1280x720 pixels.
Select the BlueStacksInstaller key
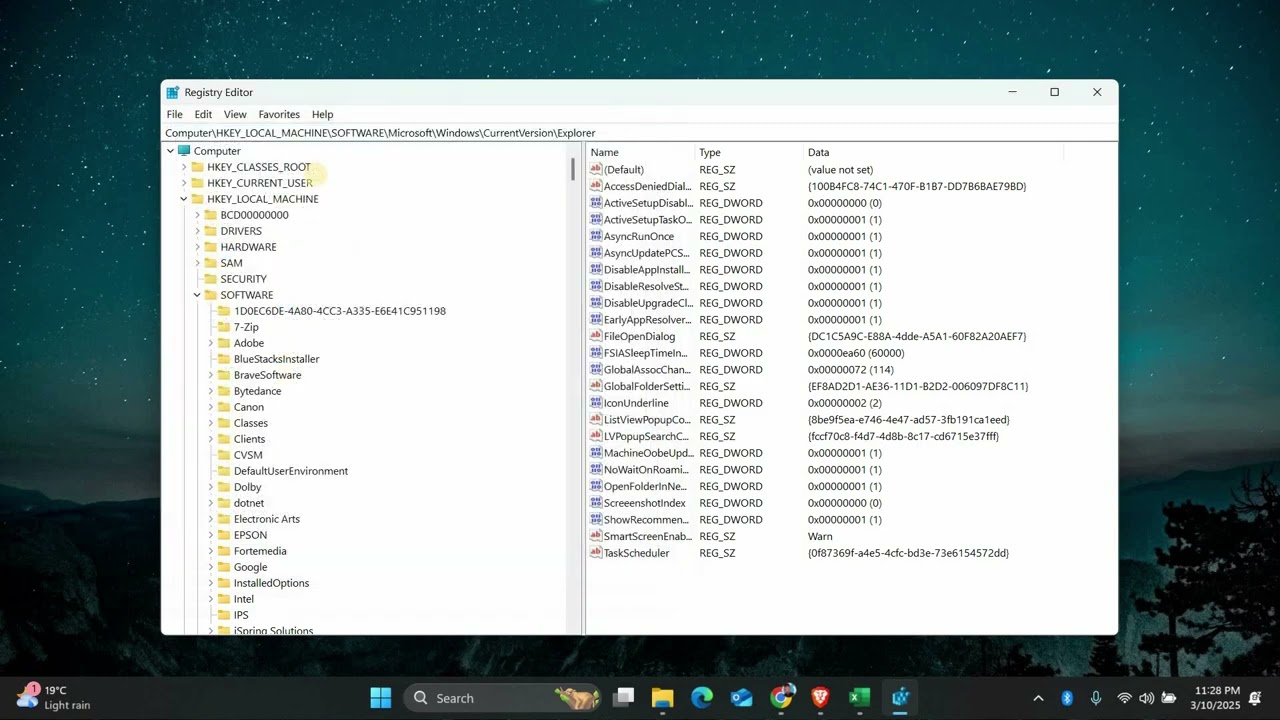click(x=276, y=359)
